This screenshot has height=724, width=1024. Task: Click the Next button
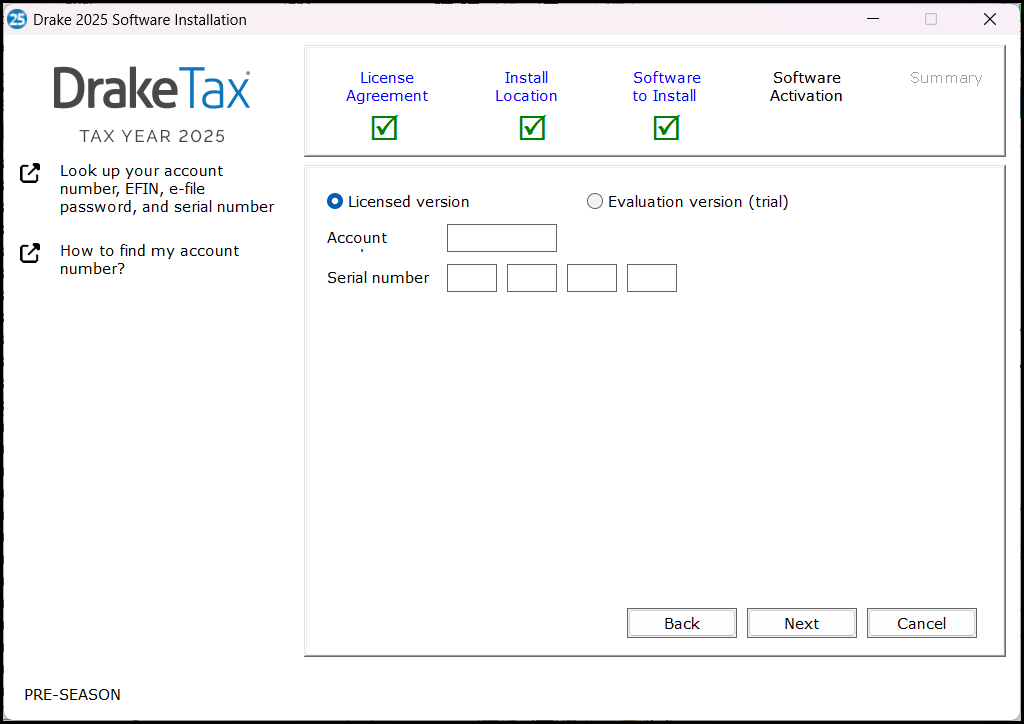pos(801,622)
